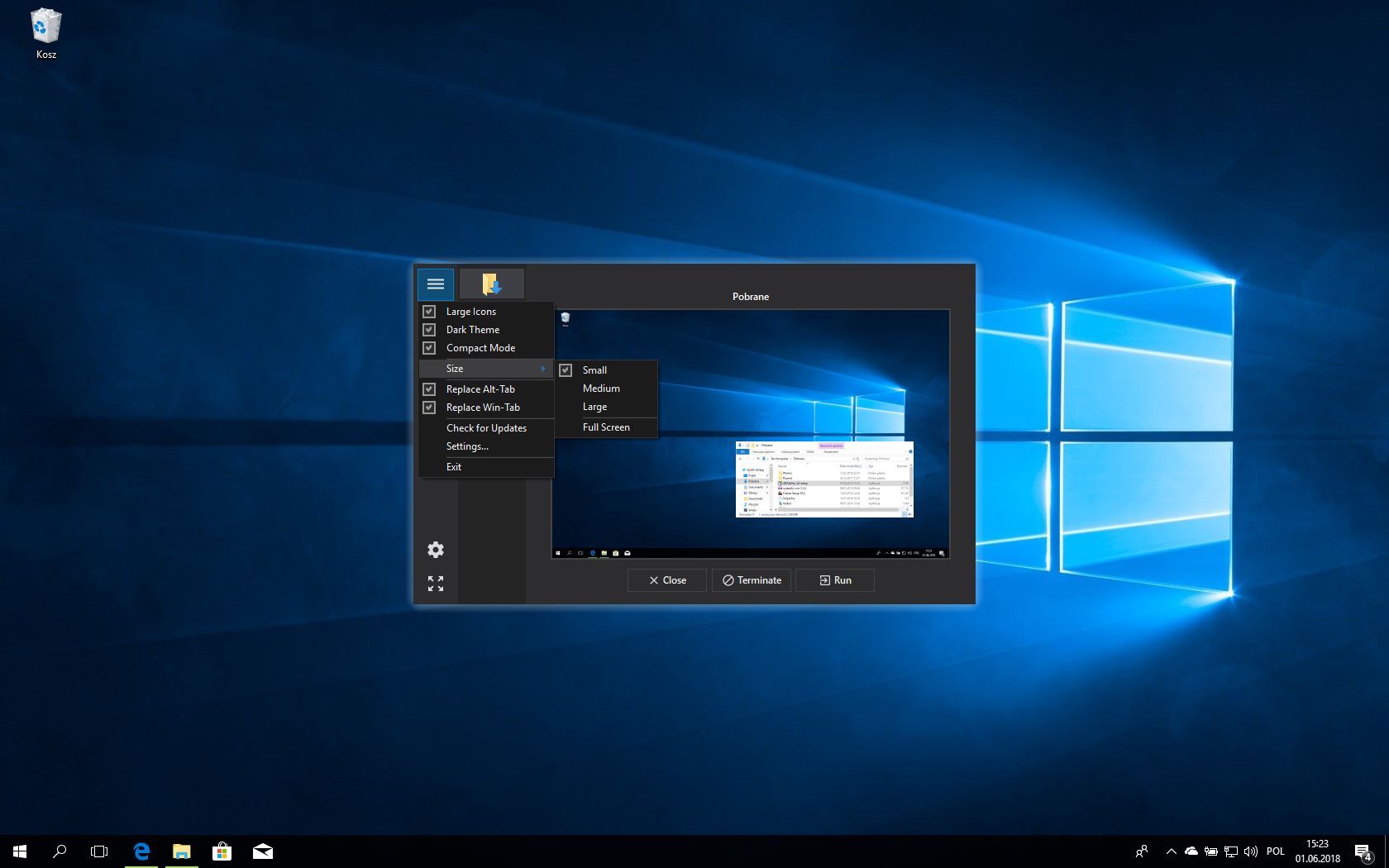Toggle the Replace Alt-Tab checkbox

(x=429, y=389)
